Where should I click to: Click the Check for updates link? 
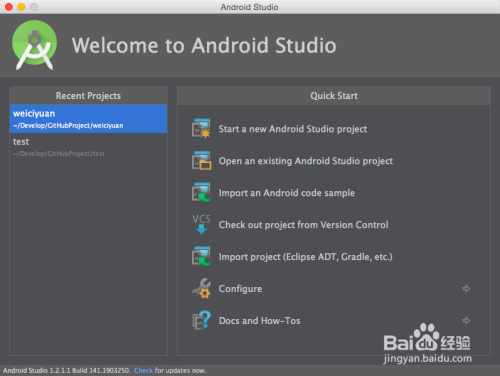point(143,370)
